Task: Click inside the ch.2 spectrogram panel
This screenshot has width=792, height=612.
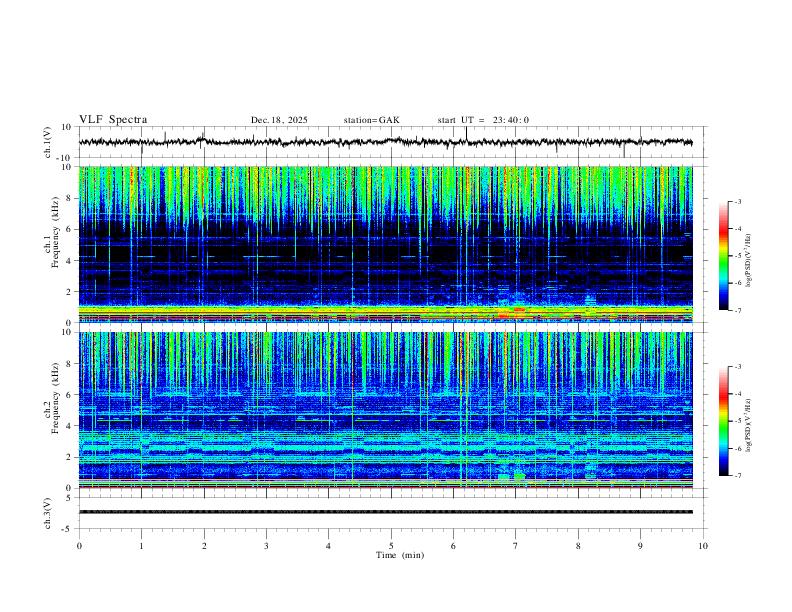Action: (x=386, y=410)
